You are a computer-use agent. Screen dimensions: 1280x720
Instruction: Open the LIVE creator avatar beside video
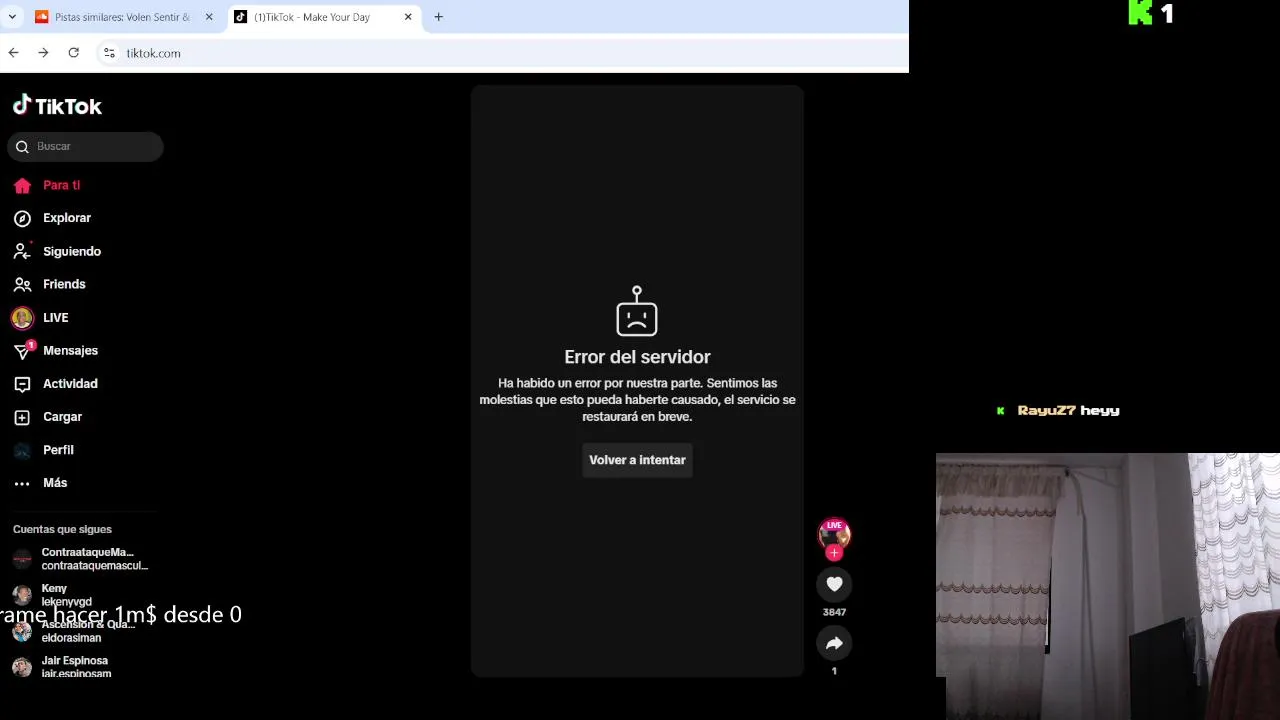pyautogui.click(x=834, y=534)
